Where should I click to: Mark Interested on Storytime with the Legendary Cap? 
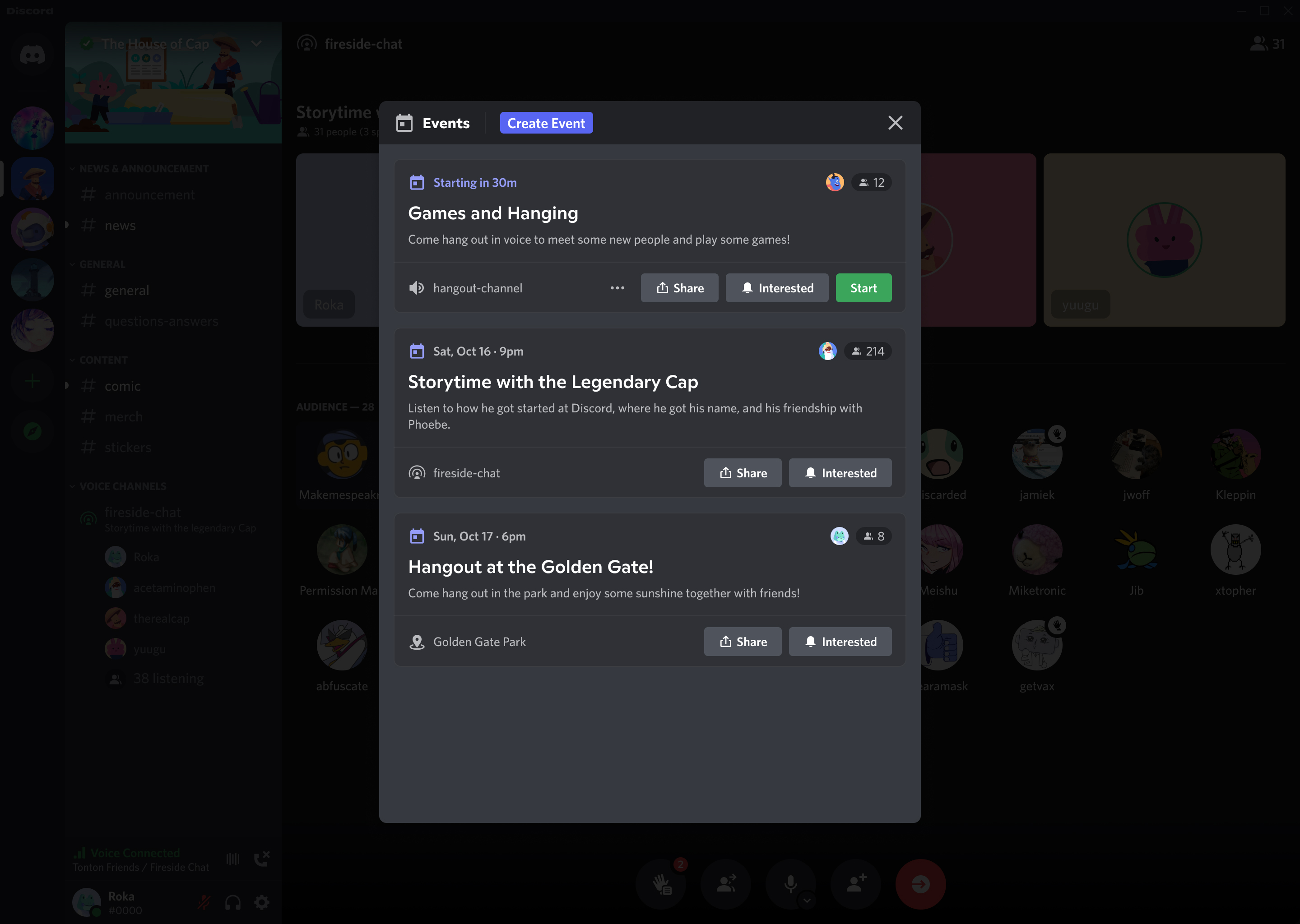[840, 473]
